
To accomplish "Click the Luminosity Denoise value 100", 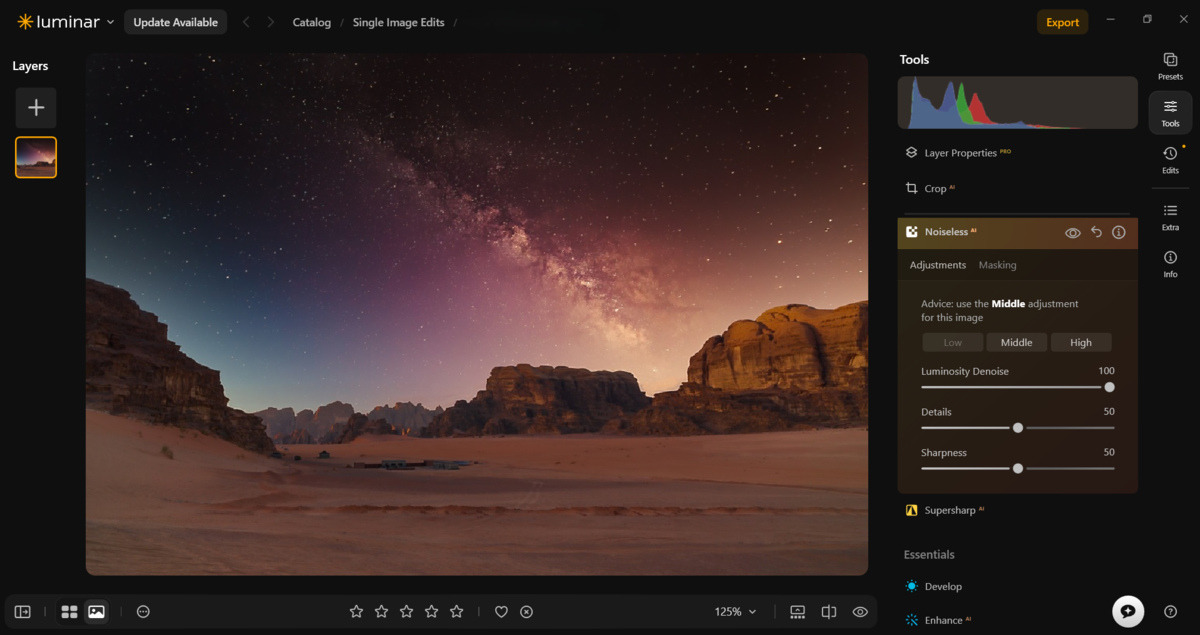I will click(x=1106, y=371).
